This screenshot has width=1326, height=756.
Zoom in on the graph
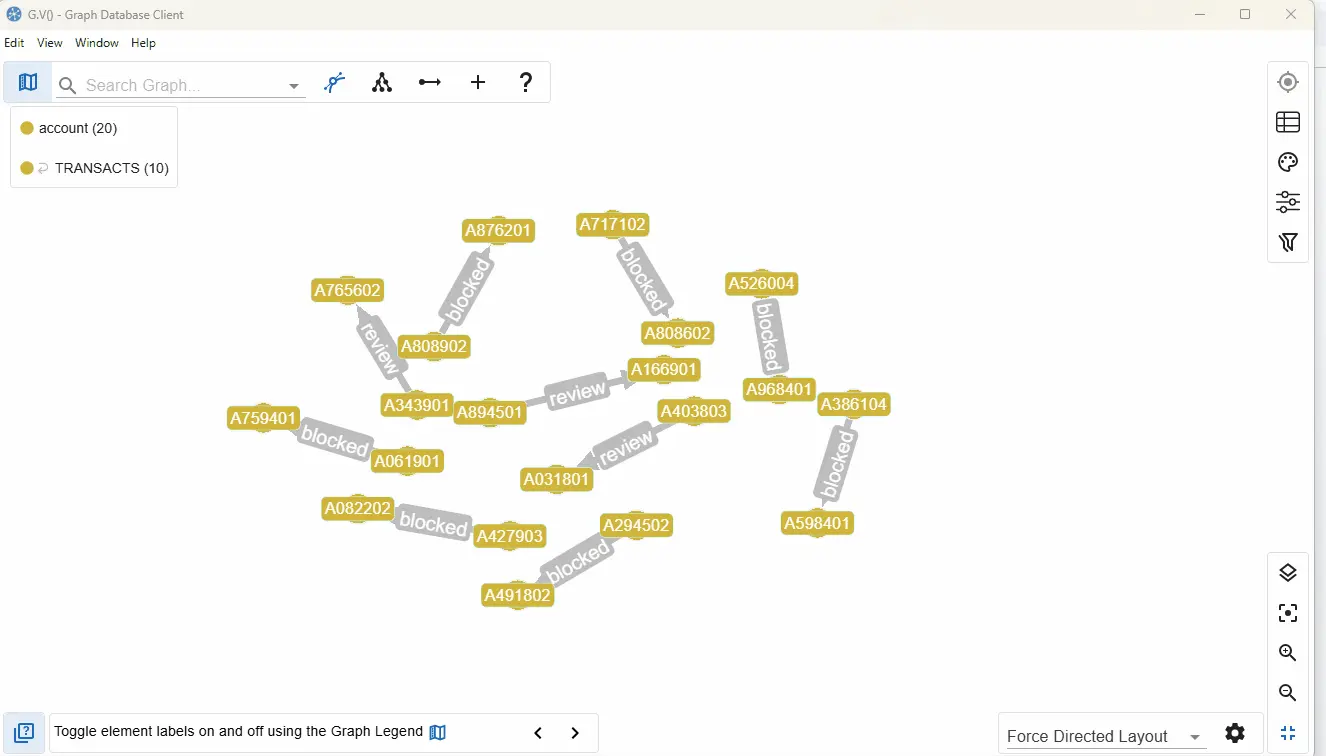click(1287, 652)
